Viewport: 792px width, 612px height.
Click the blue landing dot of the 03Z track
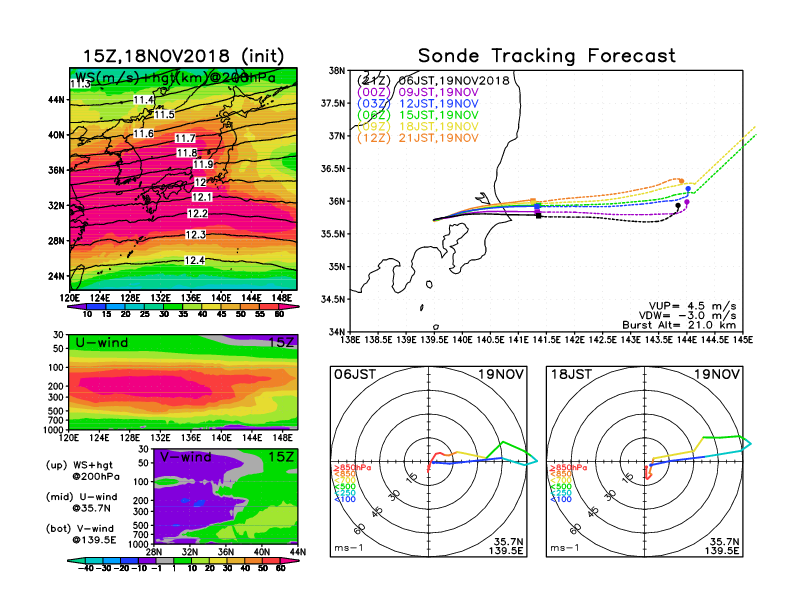688,189
